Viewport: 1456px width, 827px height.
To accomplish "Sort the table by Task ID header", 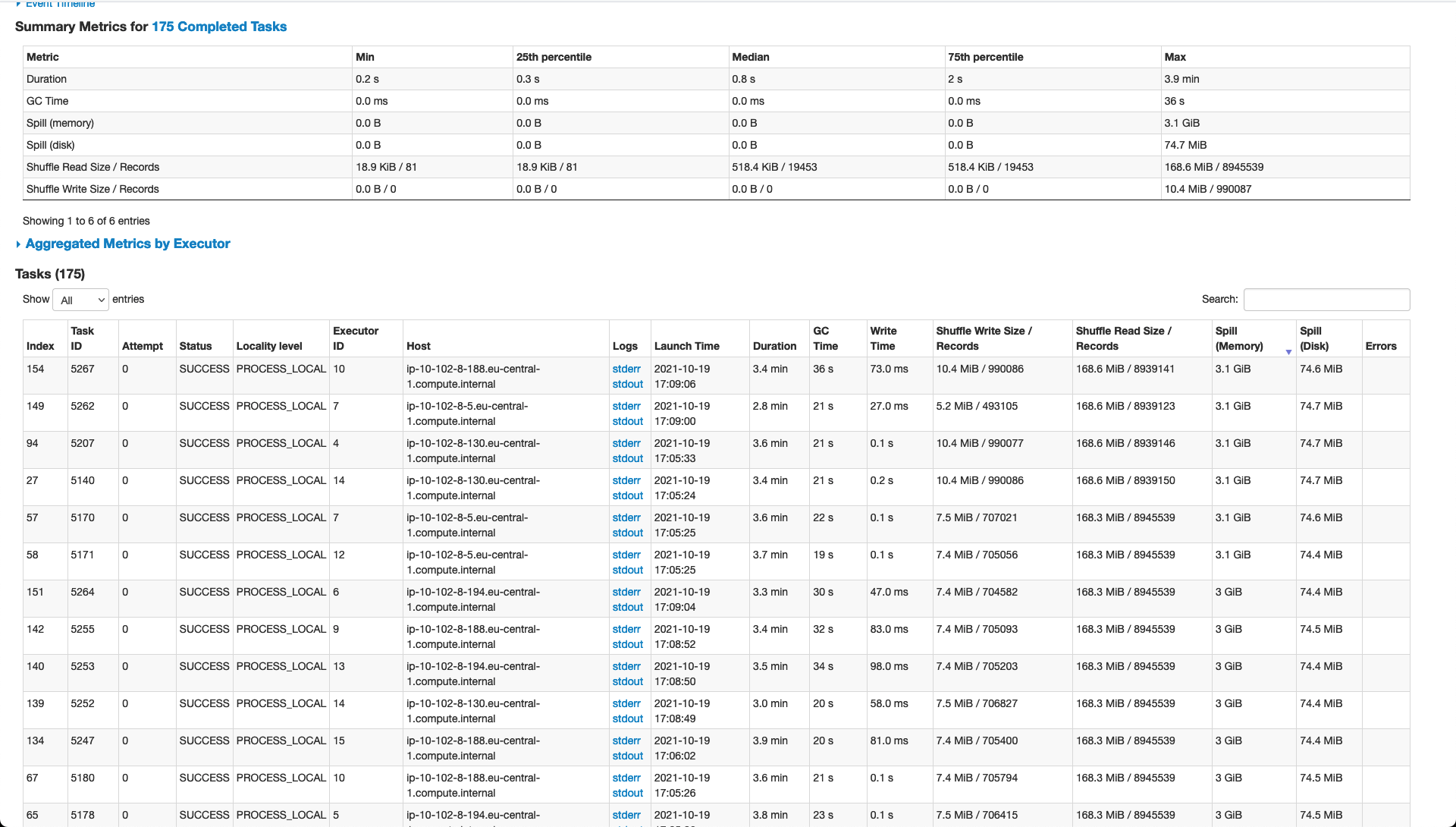I will coord(82,338).
